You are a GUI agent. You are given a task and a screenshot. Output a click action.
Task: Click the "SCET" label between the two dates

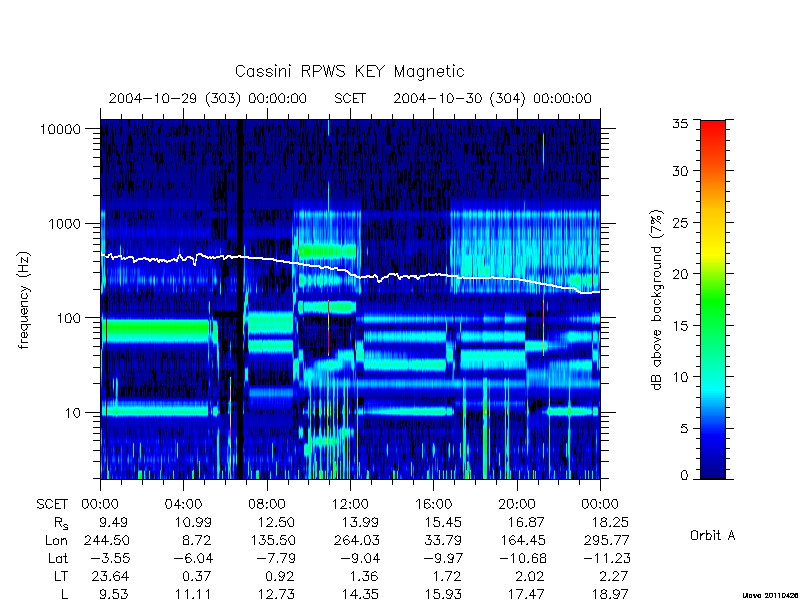(350, 98)
